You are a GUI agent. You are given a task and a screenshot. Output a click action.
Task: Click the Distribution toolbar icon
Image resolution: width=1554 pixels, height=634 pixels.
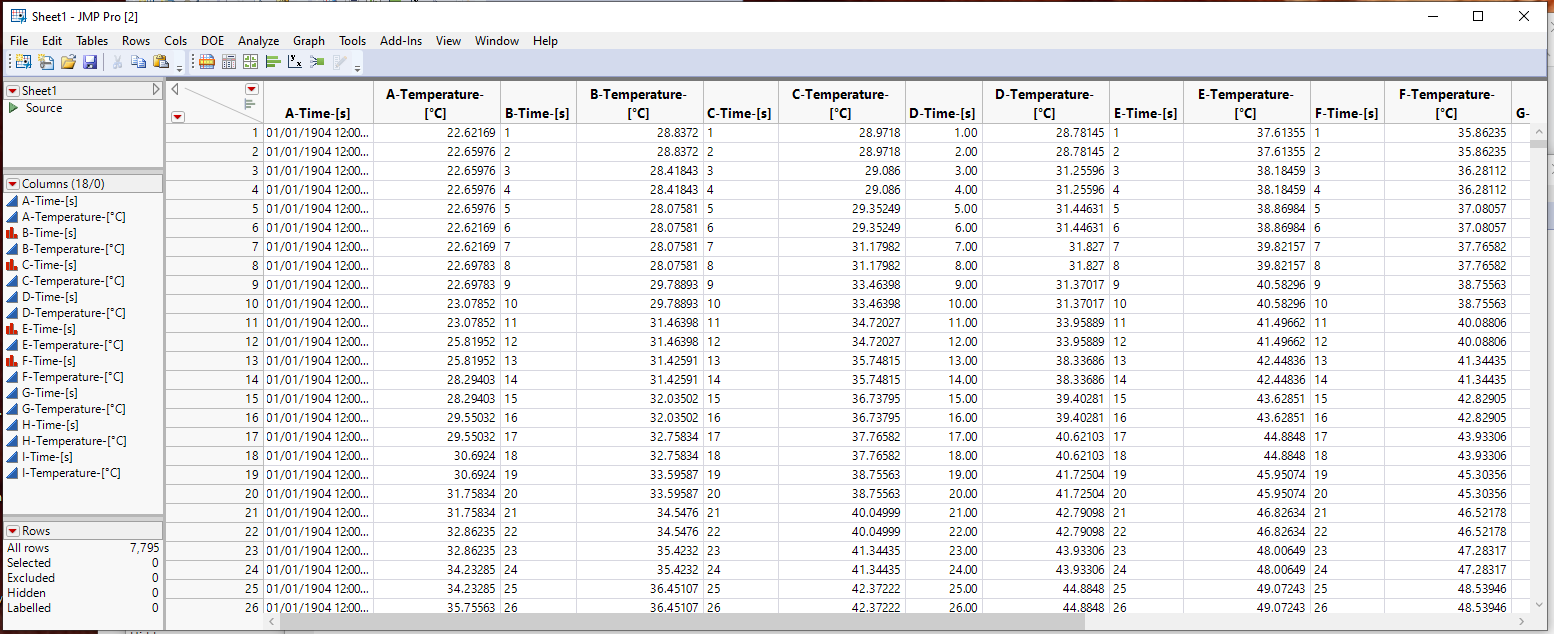tap(272, 62)
